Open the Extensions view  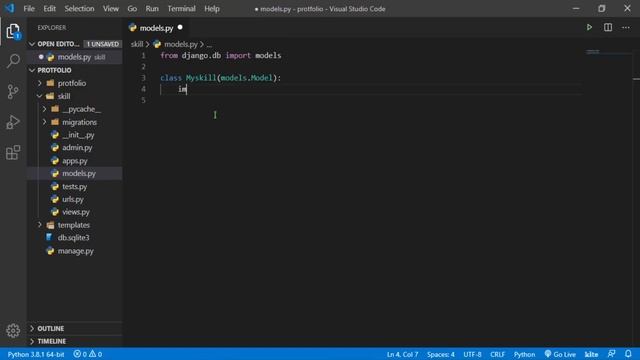pos(13,152)
